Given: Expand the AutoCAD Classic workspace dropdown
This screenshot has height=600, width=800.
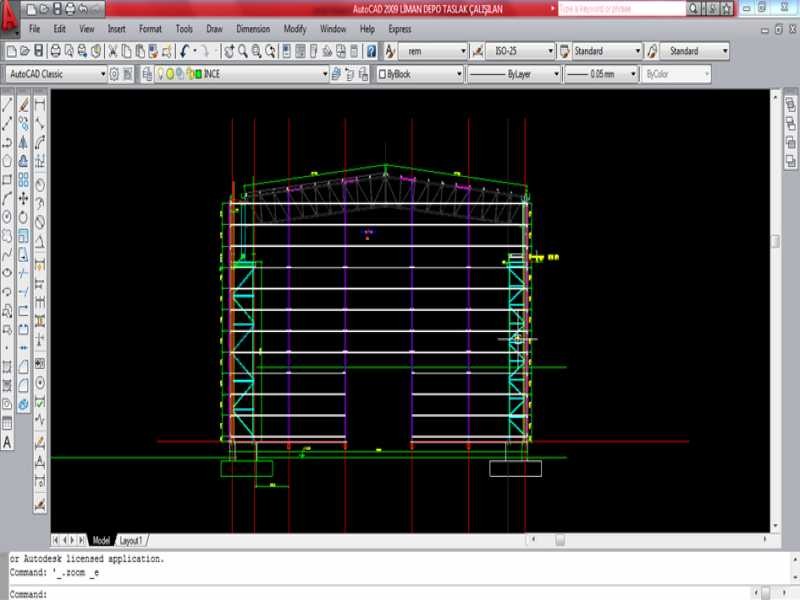Looking at the screenshot, I should tap(102, 74).
